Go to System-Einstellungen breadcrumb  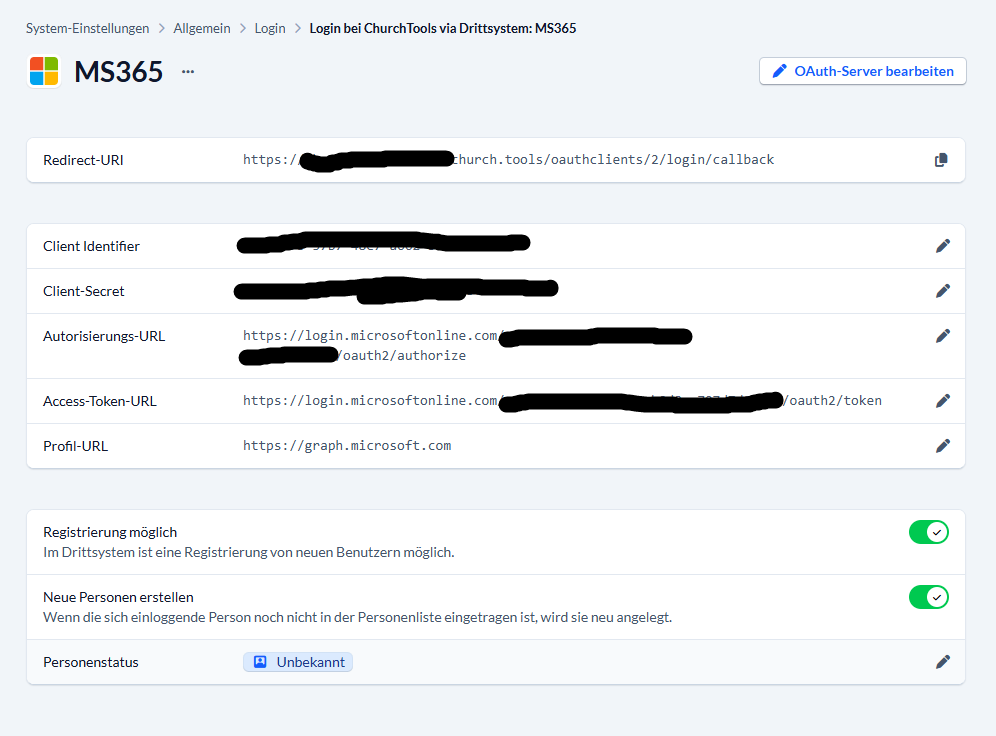88,28
